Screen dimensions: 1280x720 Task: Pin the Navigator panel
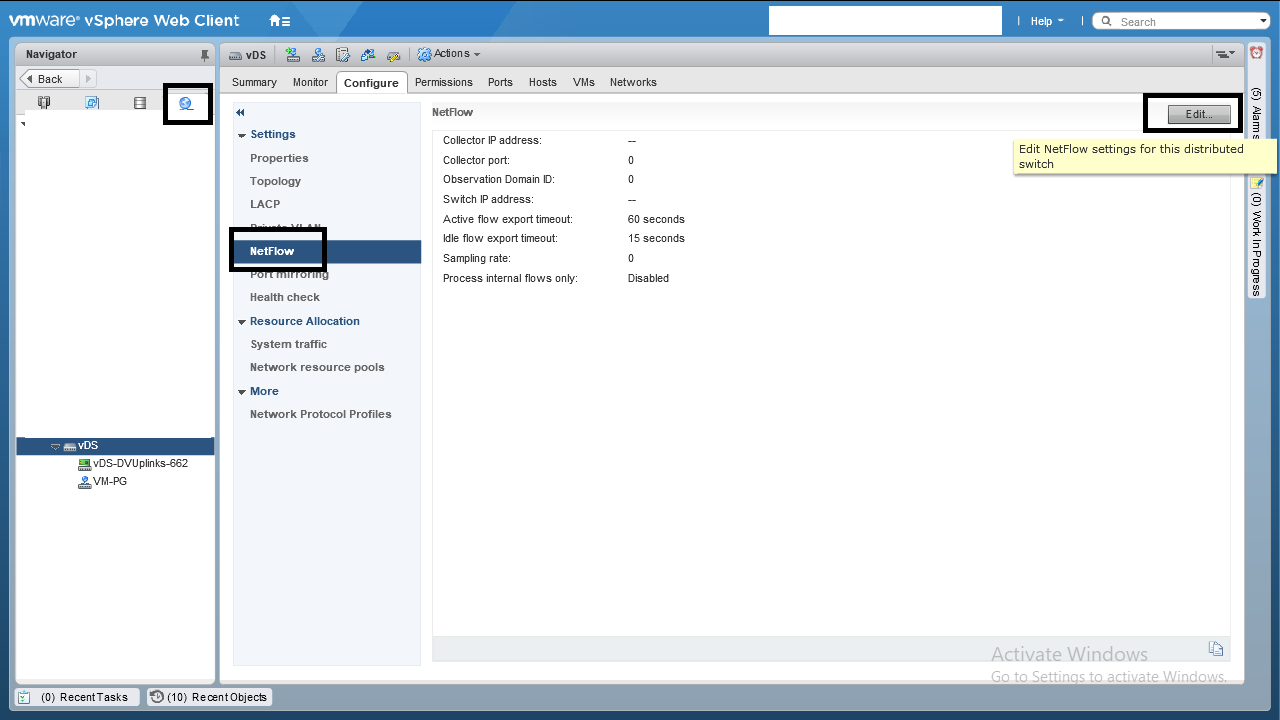tap(205, 55)
